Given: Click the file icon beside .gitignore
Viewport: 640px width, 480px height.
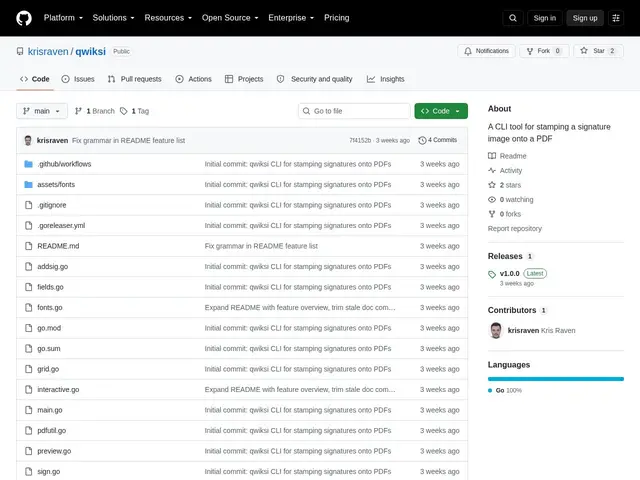Looking at the screenshot, I should (x=28, y=205).
